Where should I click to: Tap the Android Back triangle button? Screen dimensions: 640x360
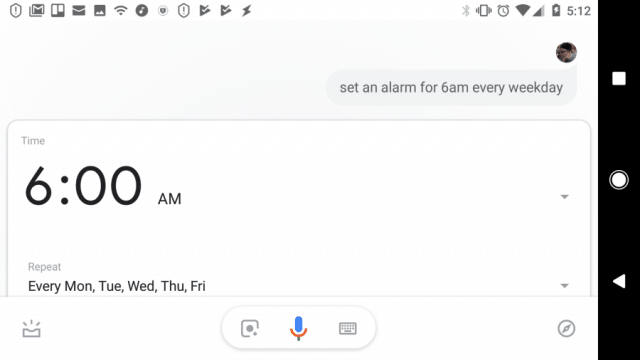point(619,281)
